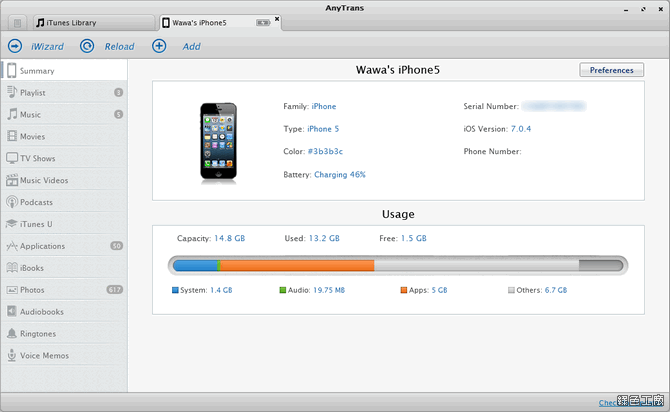Switch to the iTunes Library tab

[x=94, y=23]
